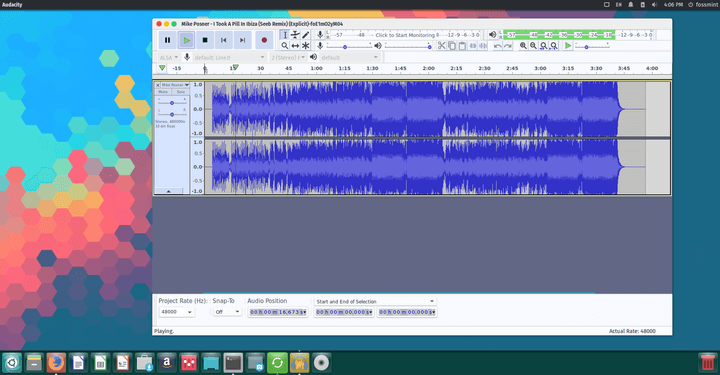Start recording with the red Record button

tap(264, 40)
